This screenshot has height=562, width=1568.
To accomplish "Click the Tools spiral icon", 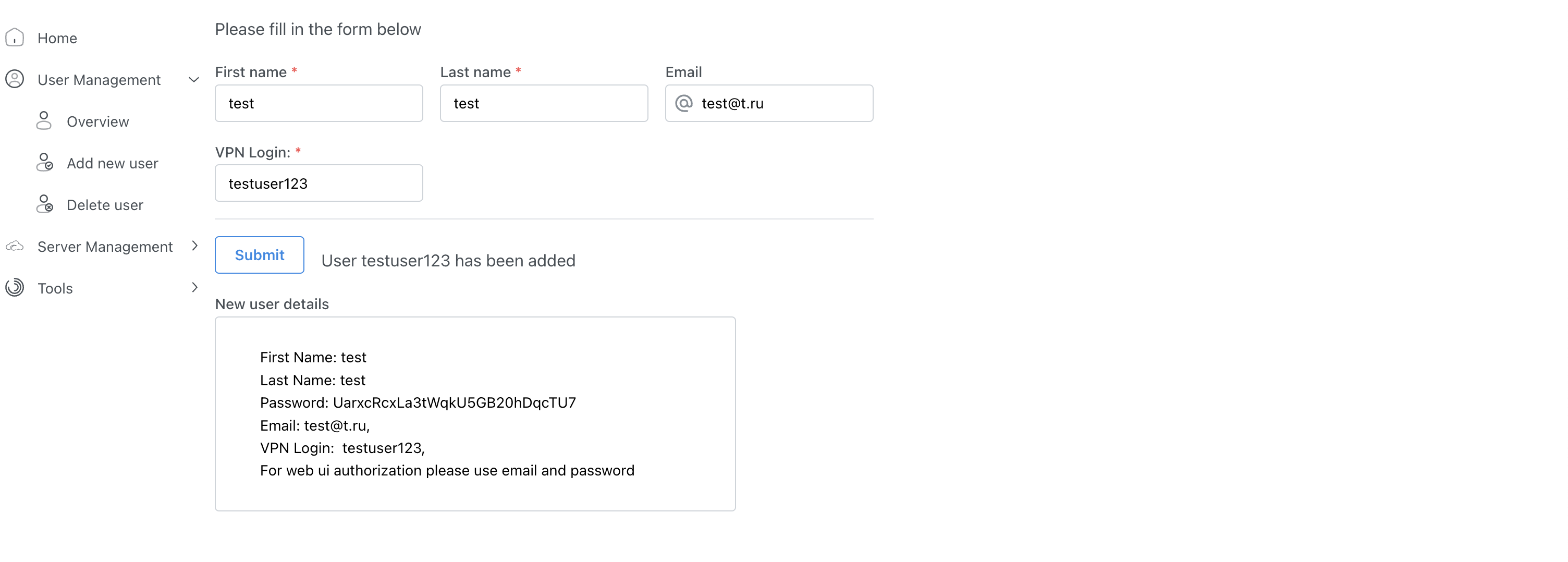I will tap(15, 287).
